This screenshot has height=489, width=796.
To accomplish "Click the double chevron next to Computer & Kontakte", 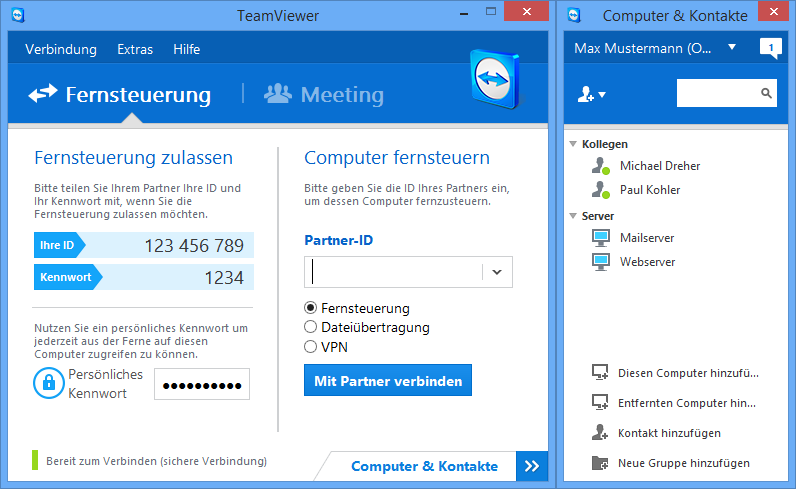I will click(532, 466).
